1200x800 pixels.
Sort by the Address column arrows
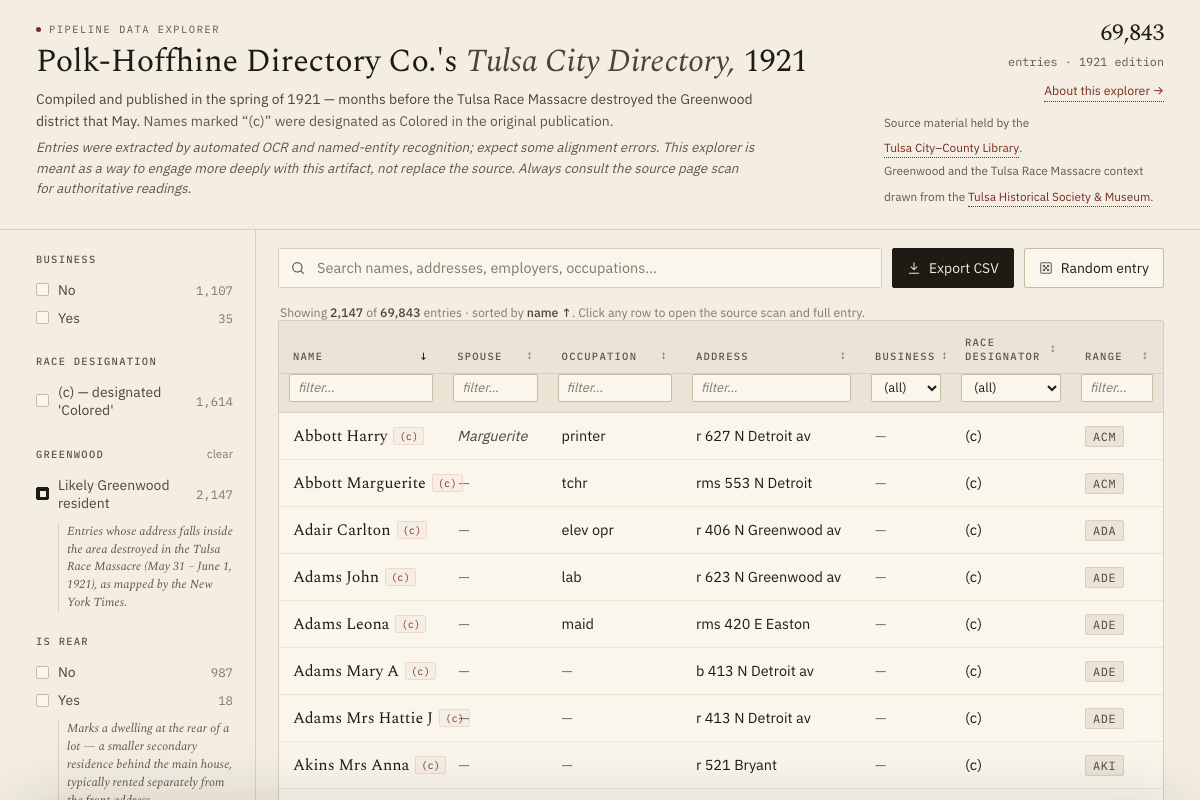[x=842, y=356]
